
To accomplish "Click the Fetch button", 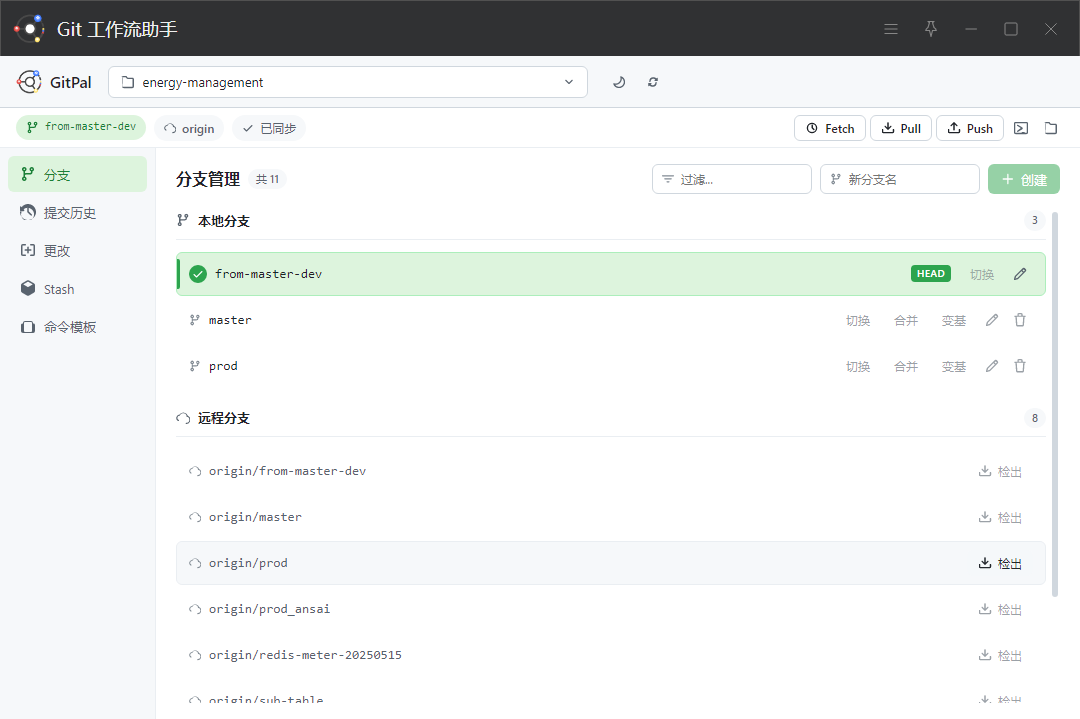I will 830,128.
